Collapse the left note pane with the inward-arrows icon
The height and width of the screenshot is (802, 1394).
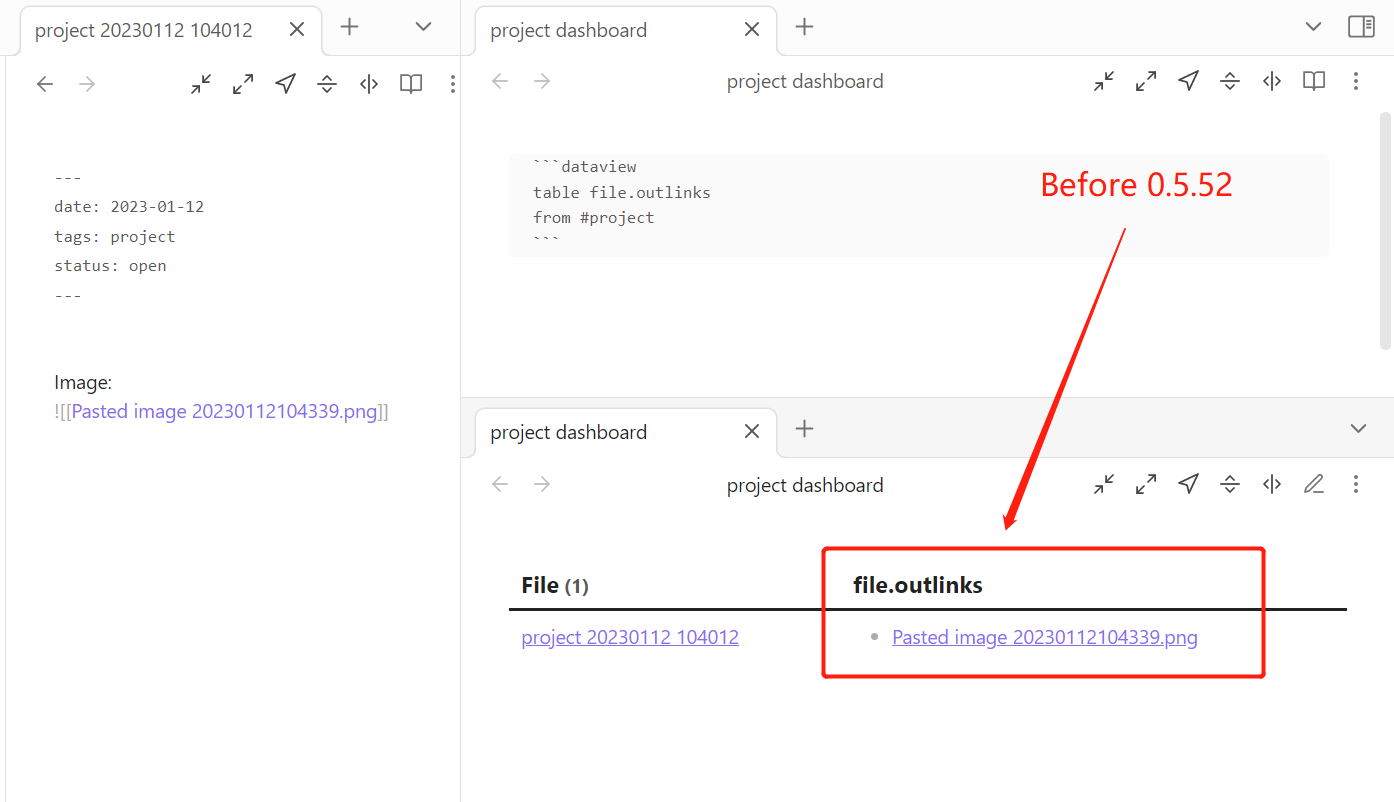pos(200,83)
